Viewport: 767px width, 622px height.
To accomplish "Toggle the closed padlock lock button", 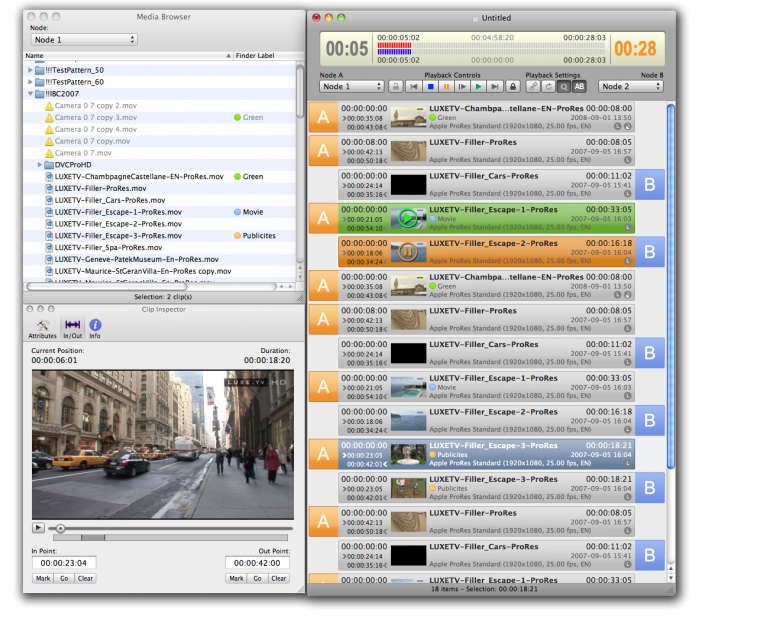I will pos(513,87).
